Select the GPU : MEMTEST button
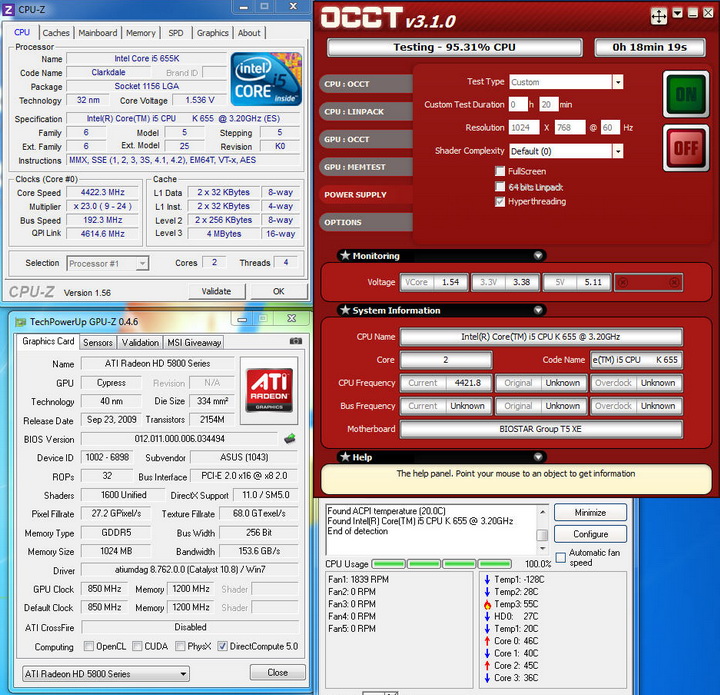This screenshot has height=695, width=720. pyautogui.click(x=365, y=167)
